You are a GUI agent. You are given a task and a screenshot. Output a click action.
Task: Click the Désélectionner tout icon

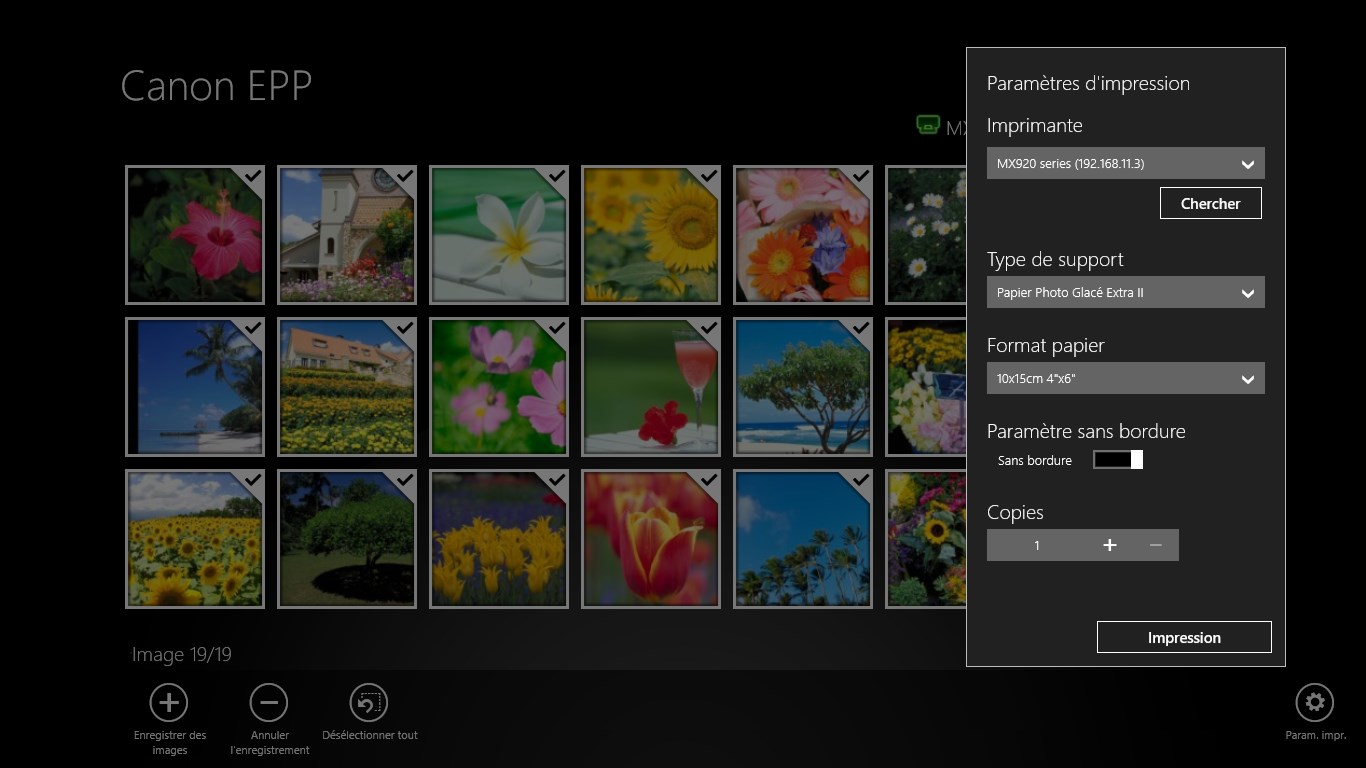[x=369, y=703]
